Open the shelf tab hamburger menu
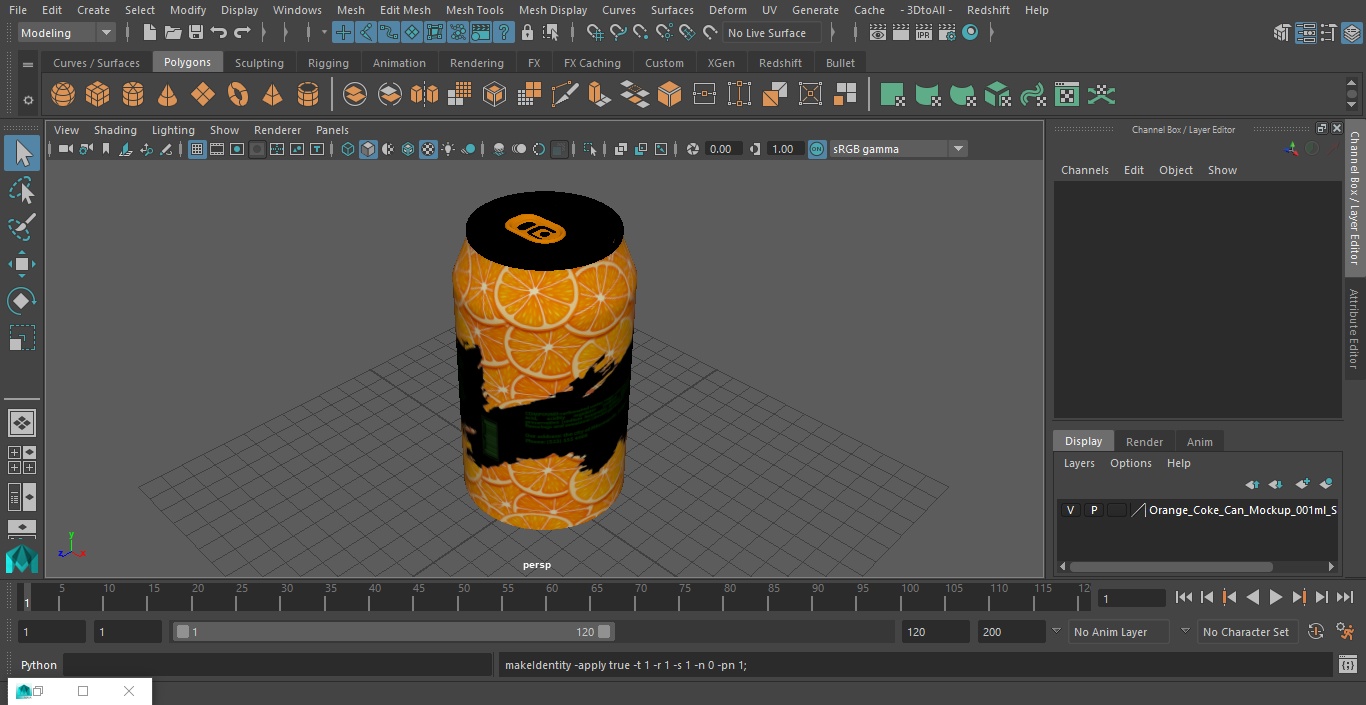This screenshot has height=705, width=1366. (x=28, y=64)
